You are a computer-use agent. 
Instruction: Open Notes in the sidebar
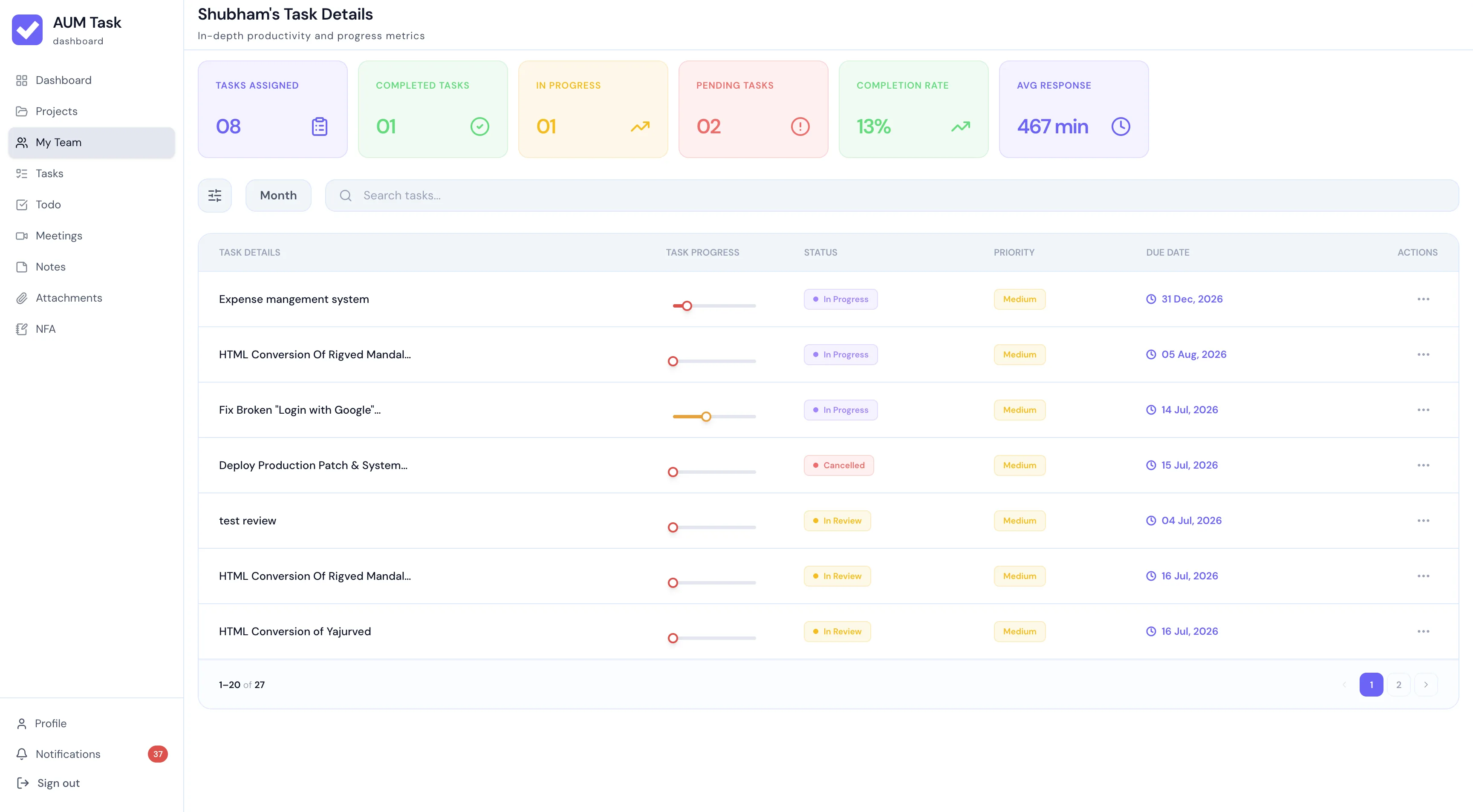[92, 267]
